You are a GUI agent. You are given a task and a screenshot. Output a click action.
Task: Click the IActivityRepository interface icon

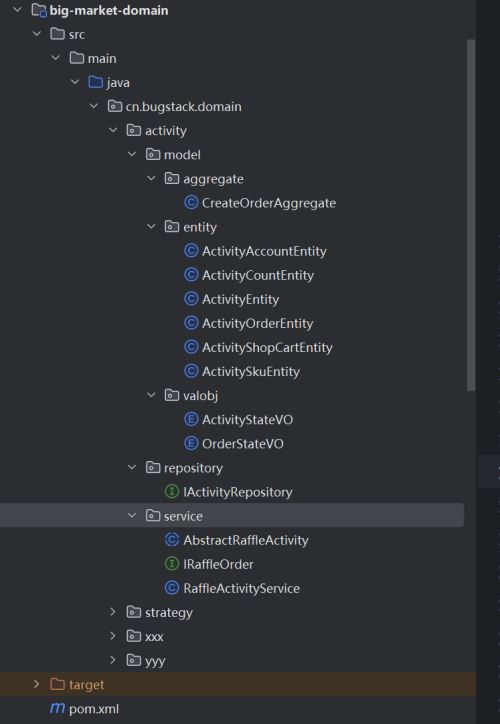172,491
